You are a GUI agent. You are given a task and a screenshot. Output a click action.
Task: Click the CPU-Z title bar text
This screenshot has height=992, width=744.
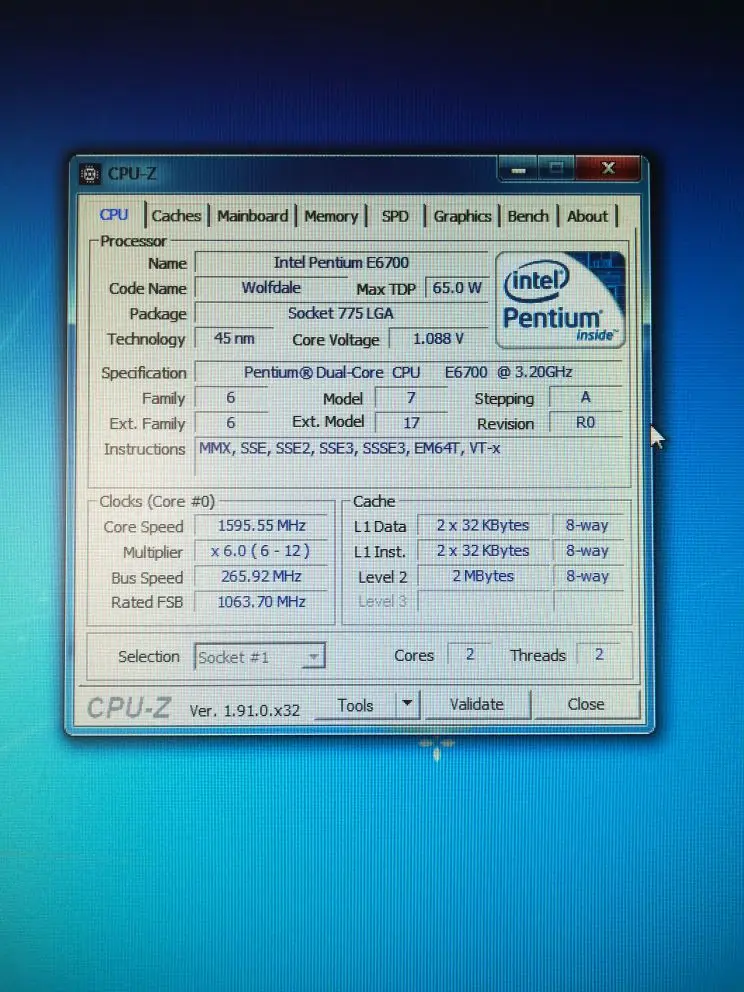point(132,173)
